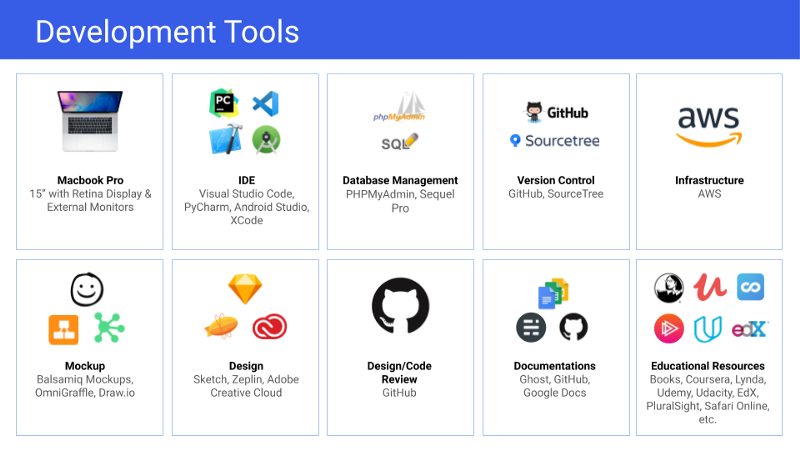The image size is (800, 450).
Task: Click the Version Control heading
Action: point(556,180)
